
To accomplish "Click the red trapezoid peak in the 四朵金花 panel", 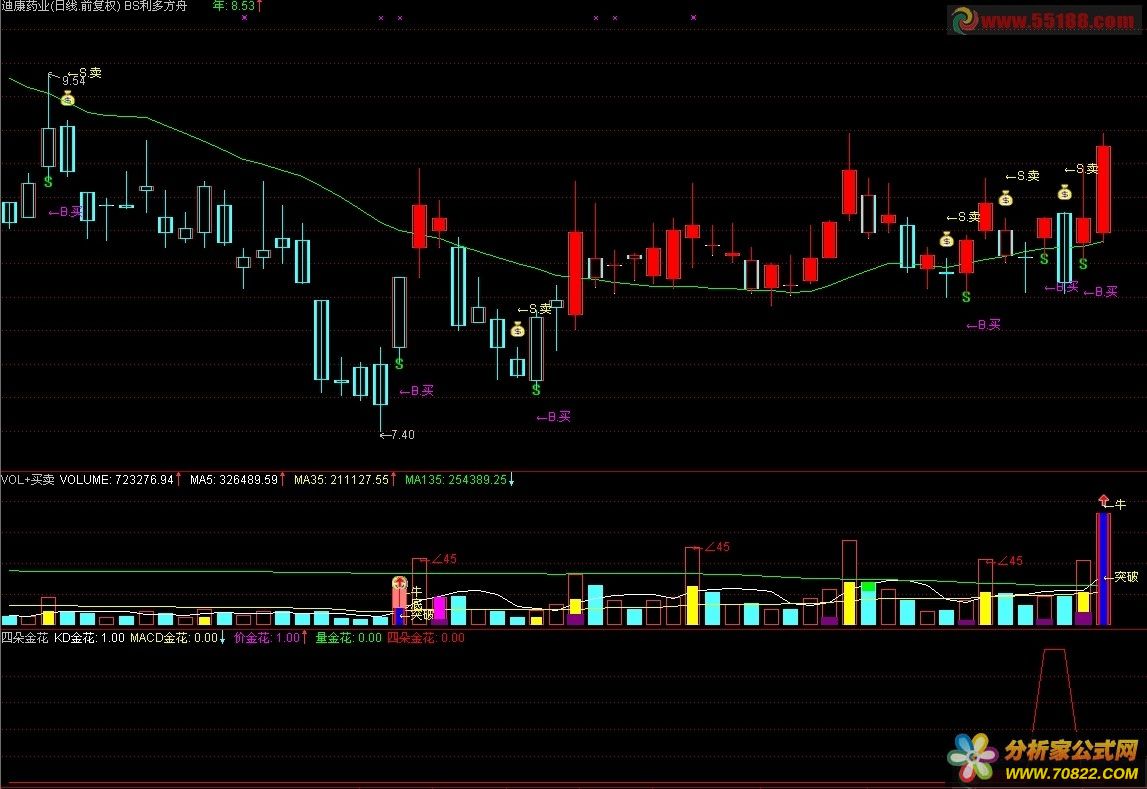I will point(1055,652).
